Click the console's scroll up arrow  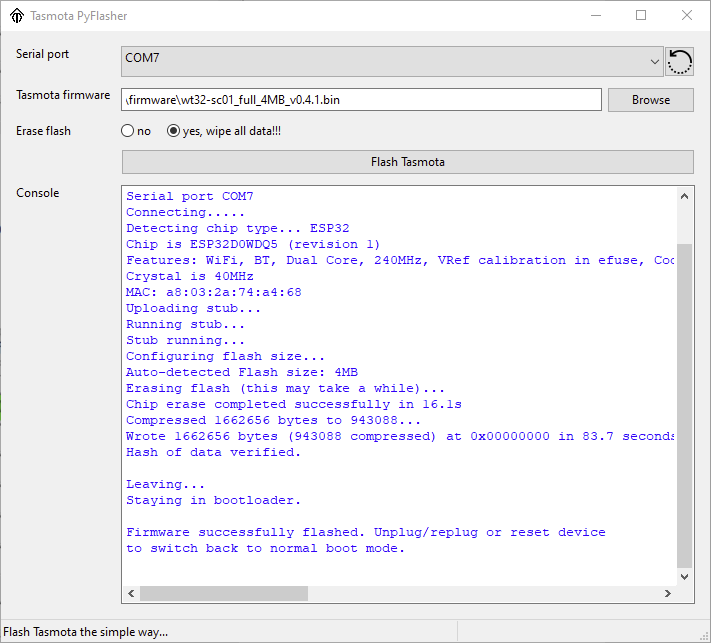[x=684, y=196]
